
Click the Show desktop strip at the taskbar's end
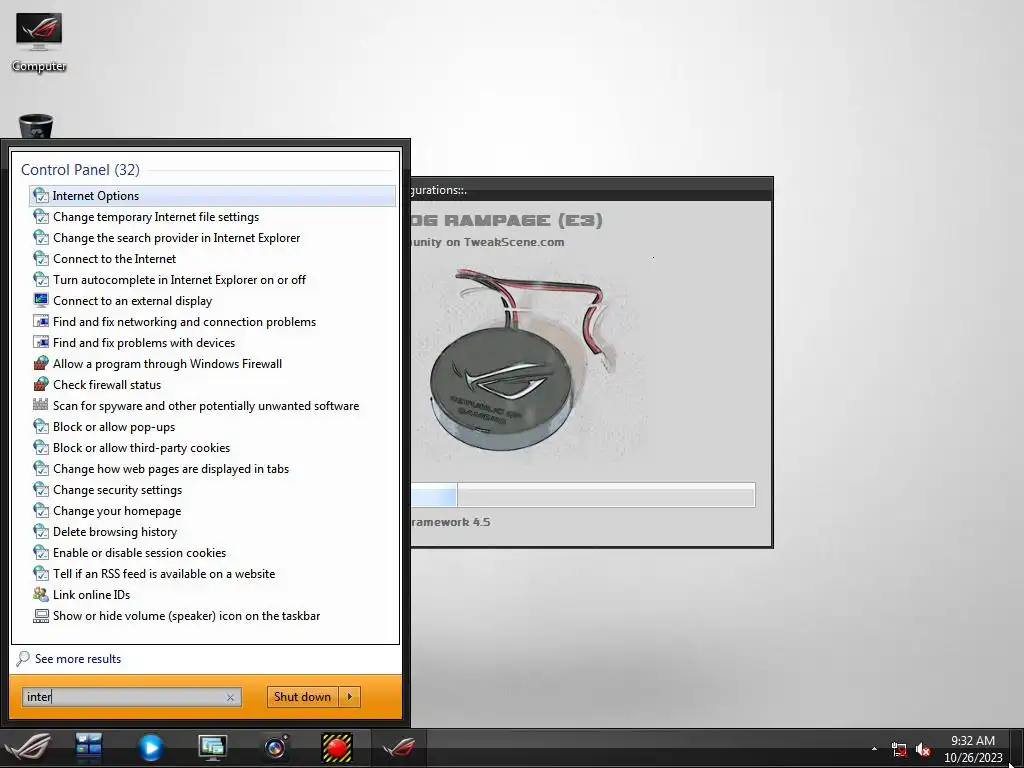[1017, 748]
